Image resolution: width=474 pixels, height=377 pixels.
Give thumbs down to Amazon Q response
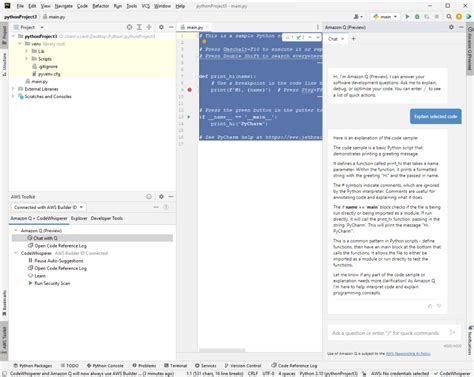tap(439, 306)
